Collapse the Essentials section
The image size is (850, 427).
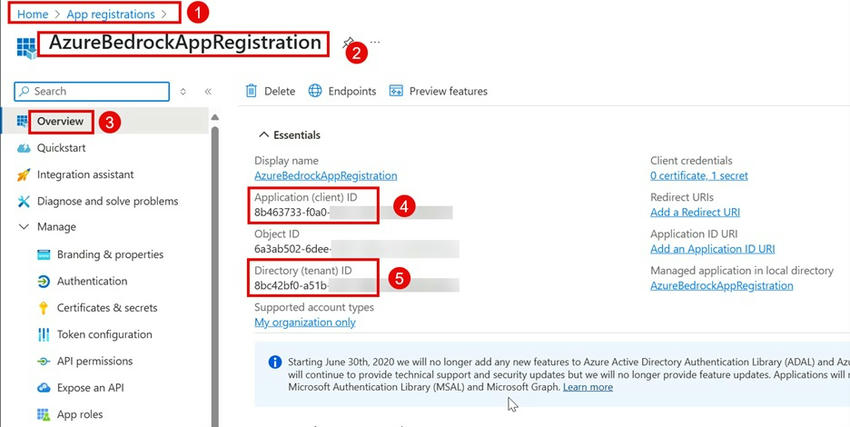(x=264, y=135)
